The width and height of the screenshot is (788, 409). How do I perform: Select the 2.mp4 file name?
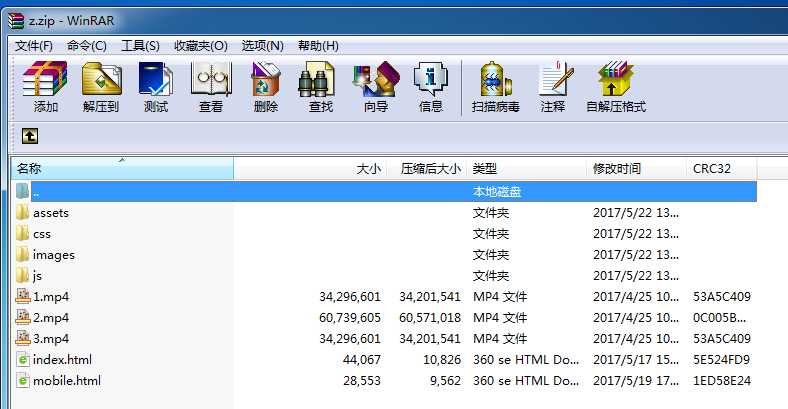pos(51,318)
